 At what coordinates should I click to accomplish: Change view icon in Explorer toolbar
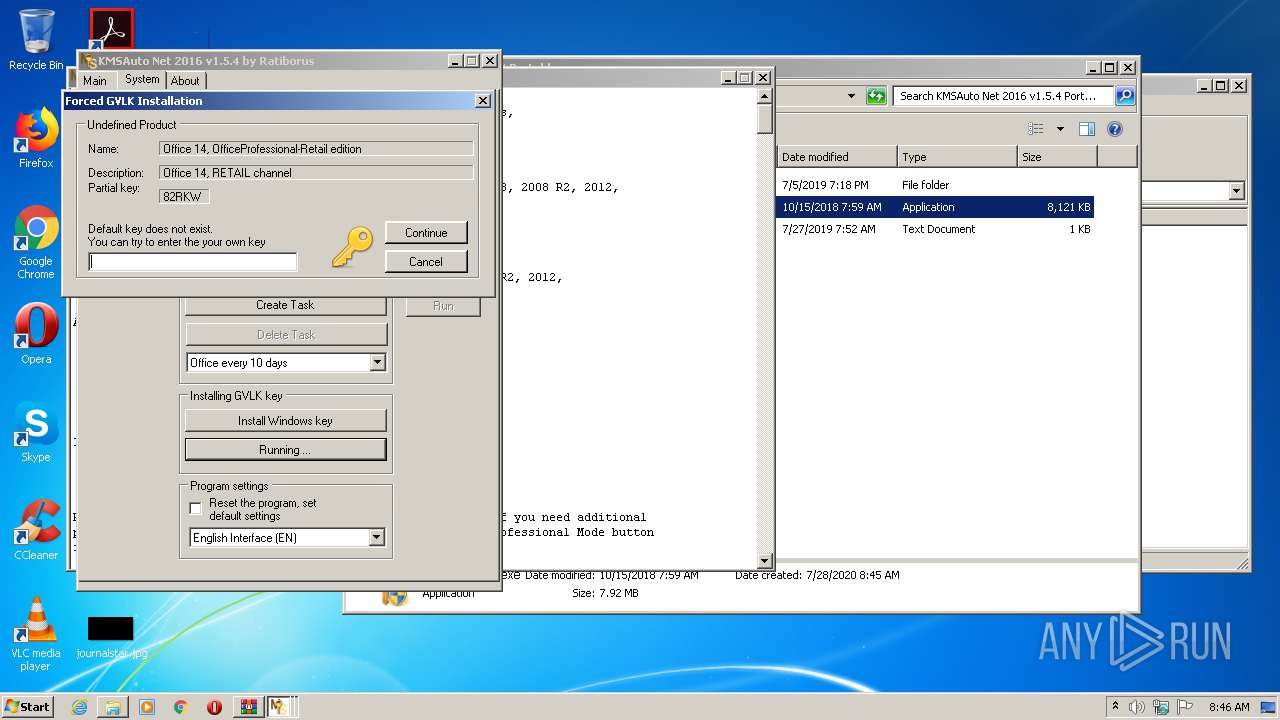pyautogui.click(x=1036, y=129)
